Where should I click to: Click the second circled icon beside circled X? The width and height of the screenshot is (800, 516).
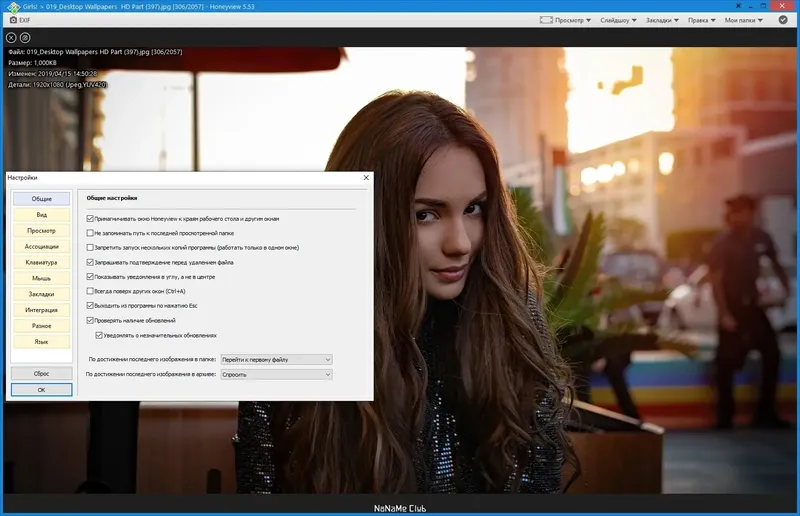tap(25, 38)
